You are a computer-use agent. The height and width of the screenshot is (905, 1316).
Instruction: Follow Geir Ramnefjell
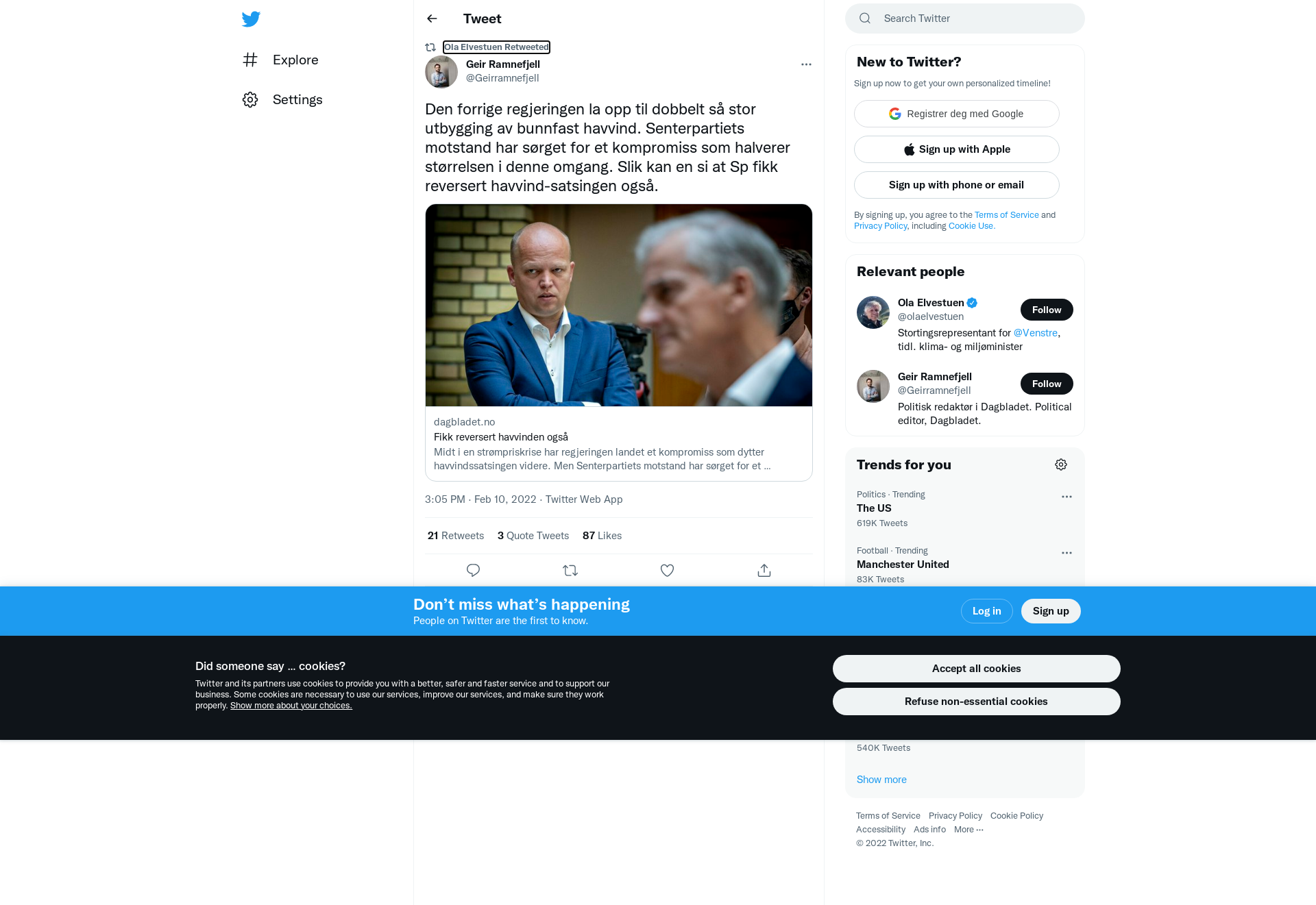pyautogui.click(x=1047, y=384)
